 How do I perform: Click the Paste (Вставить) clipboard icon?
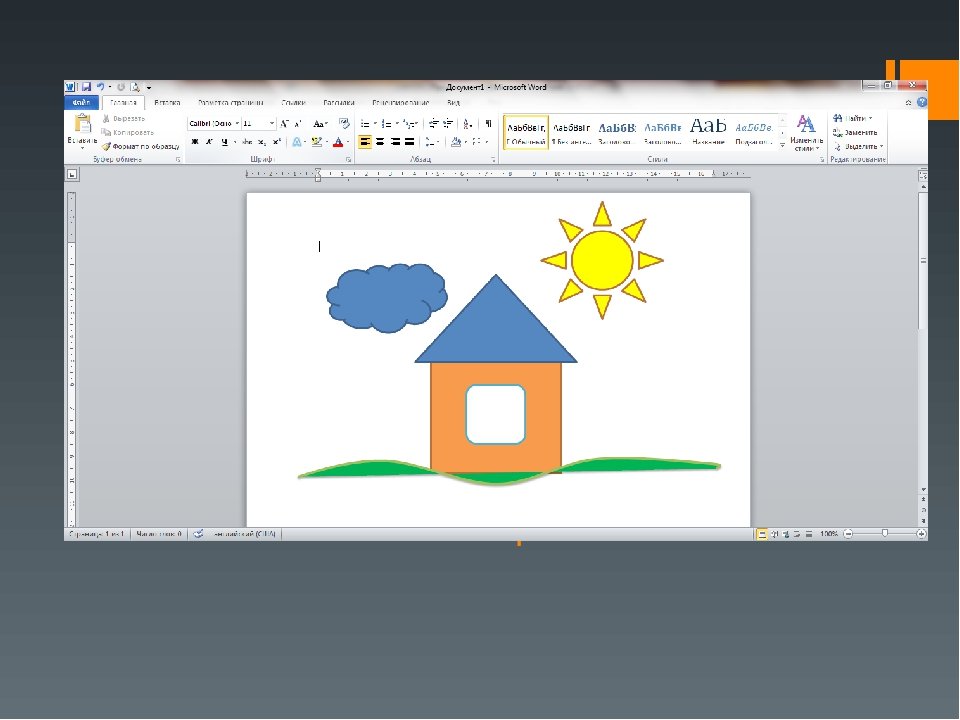point(82,127)
